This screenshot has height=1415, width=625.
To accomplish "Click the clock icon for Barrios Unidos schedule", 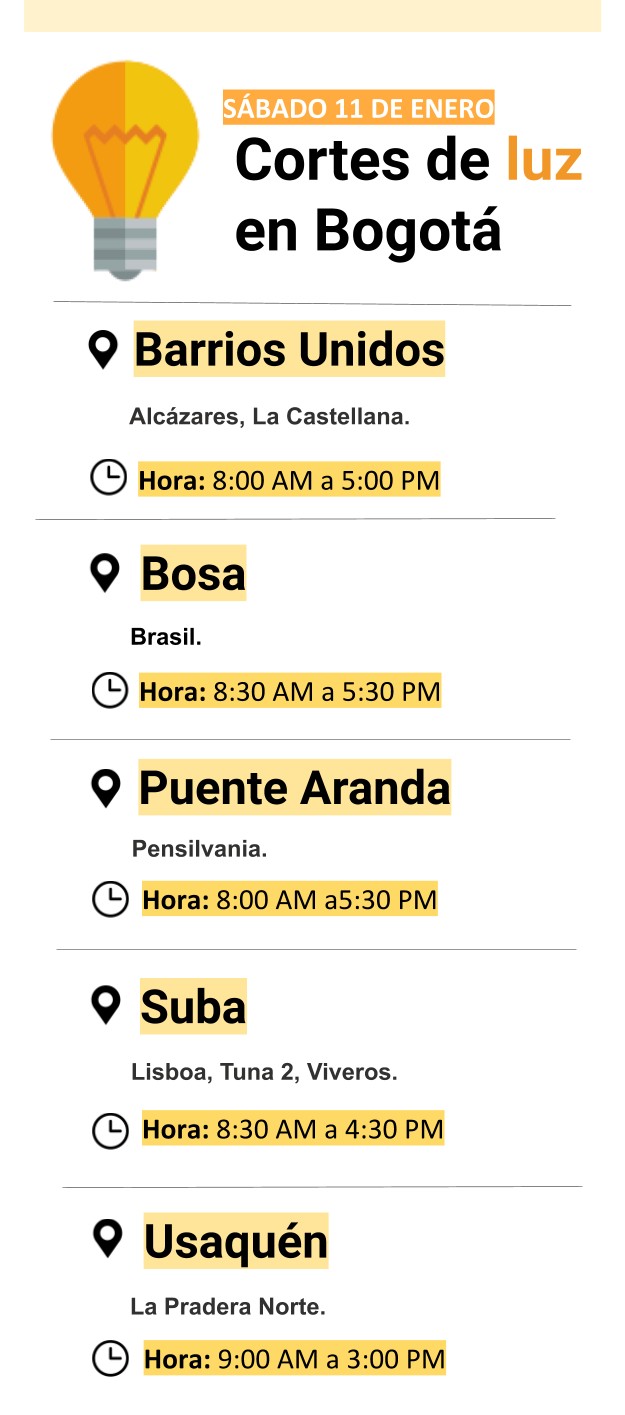I will tap(108, 477).
